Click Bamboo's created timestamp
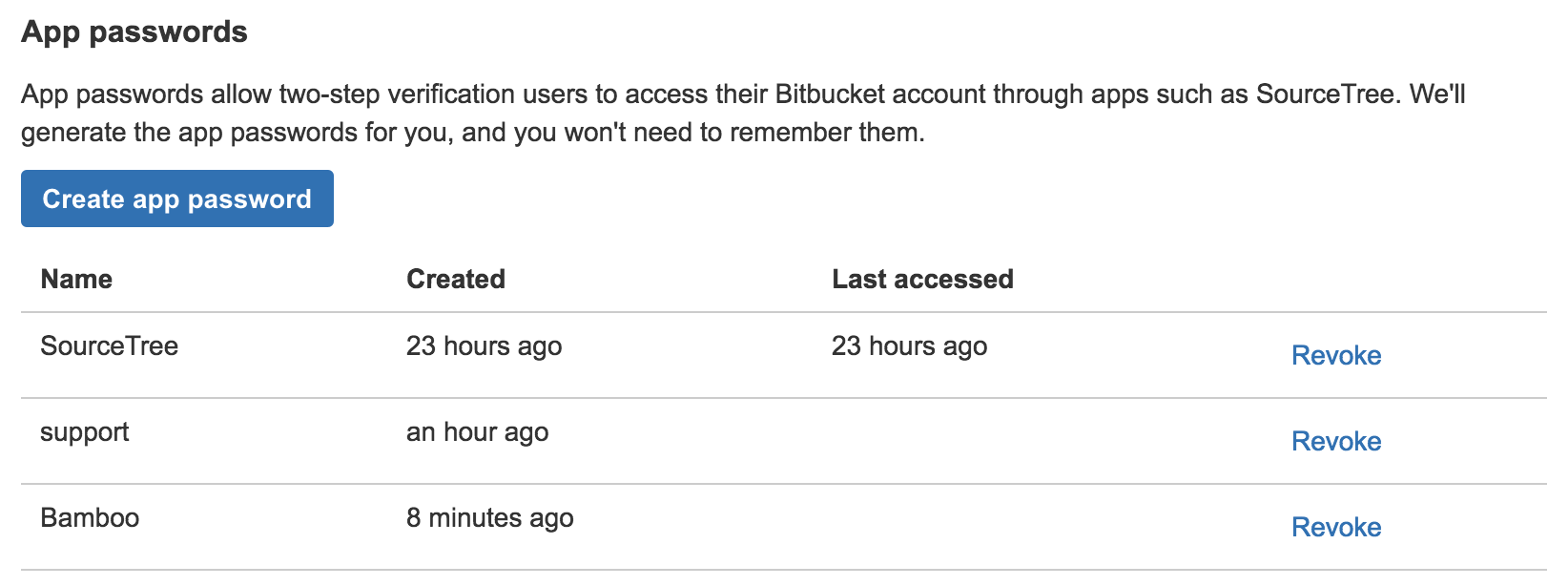Screen dimensions: 1568x586 489,517
